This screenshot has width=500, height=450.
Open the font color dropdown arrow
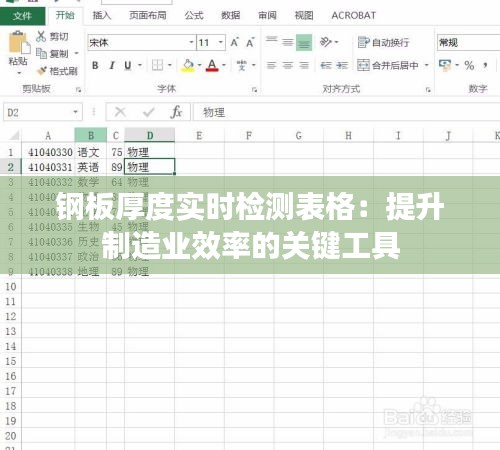[224, 65]
